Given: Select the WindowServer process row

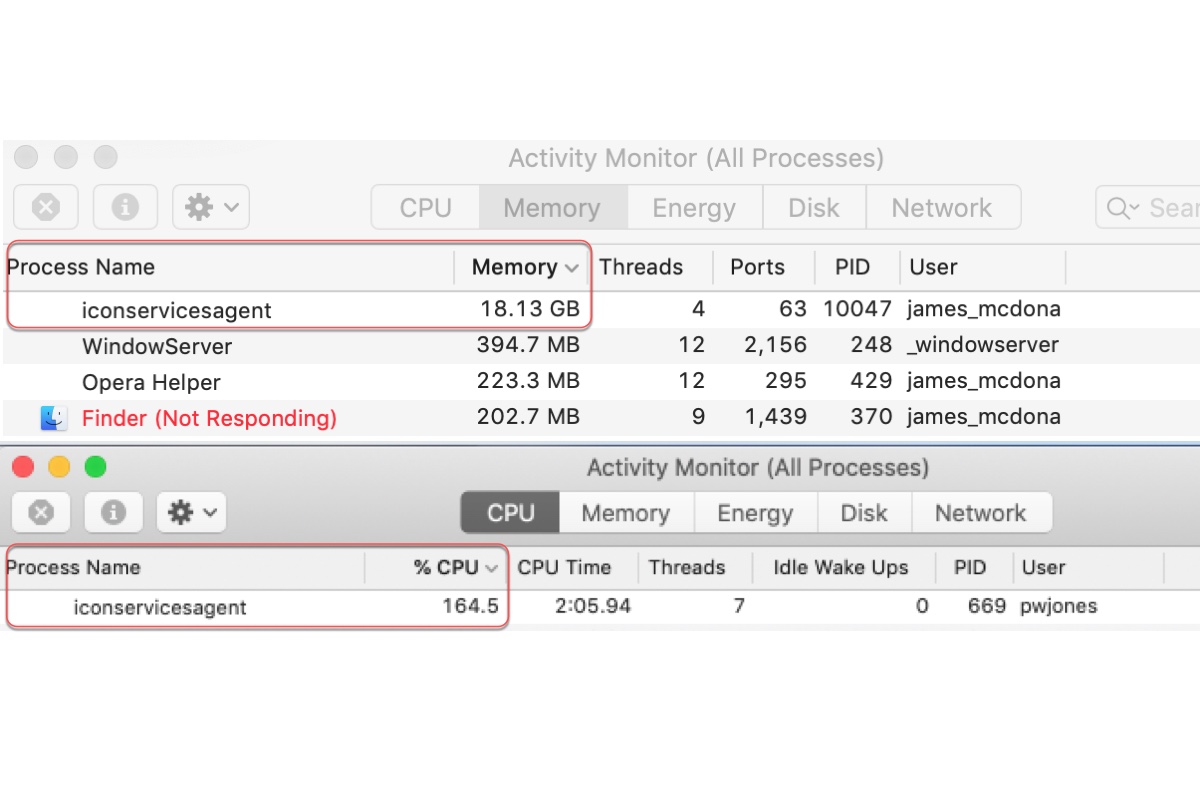Looking at the screenshot, I should (x=600, y=346).
